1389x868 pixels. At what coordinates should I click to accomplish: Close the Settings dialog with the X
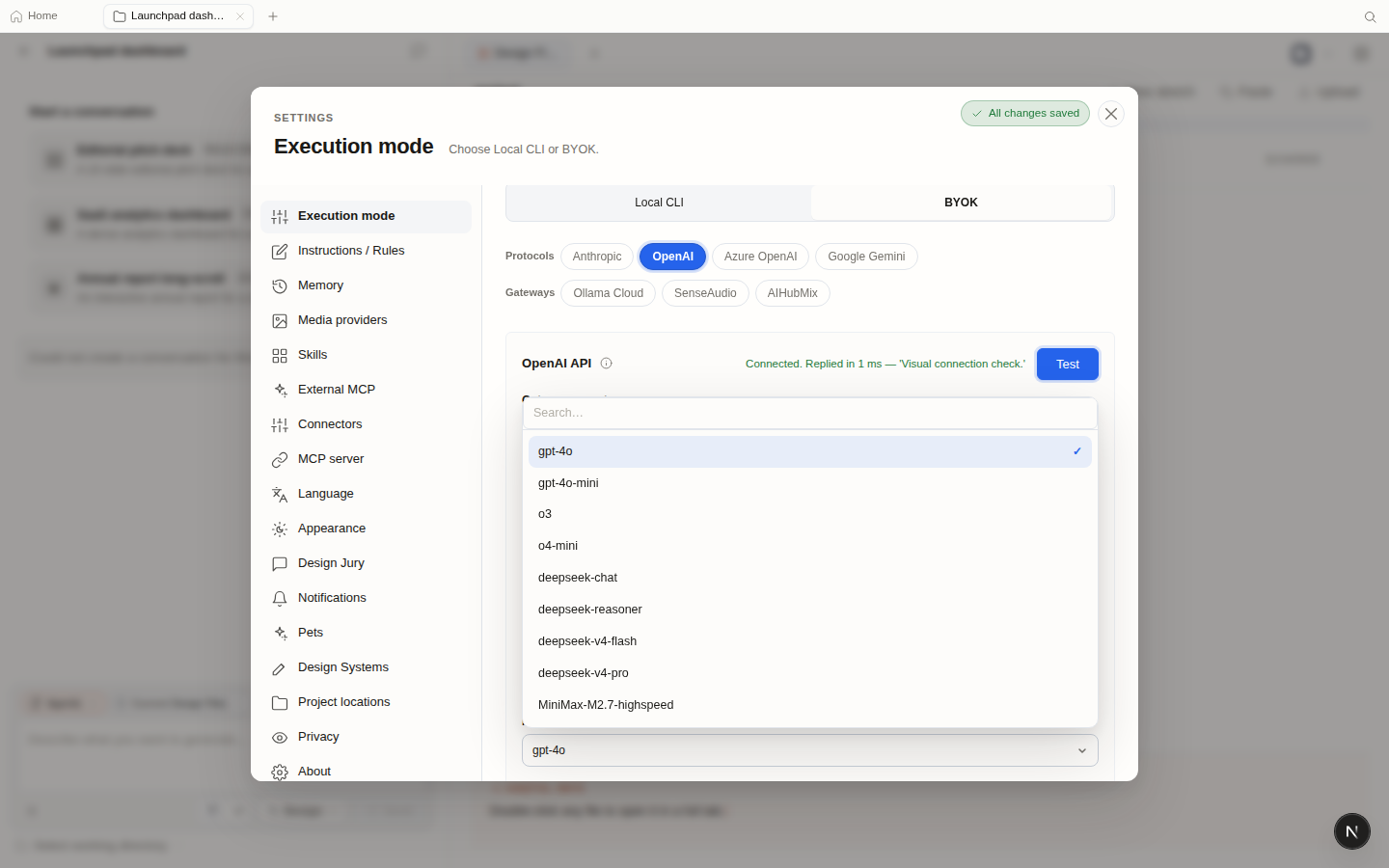click(1111, 114)
